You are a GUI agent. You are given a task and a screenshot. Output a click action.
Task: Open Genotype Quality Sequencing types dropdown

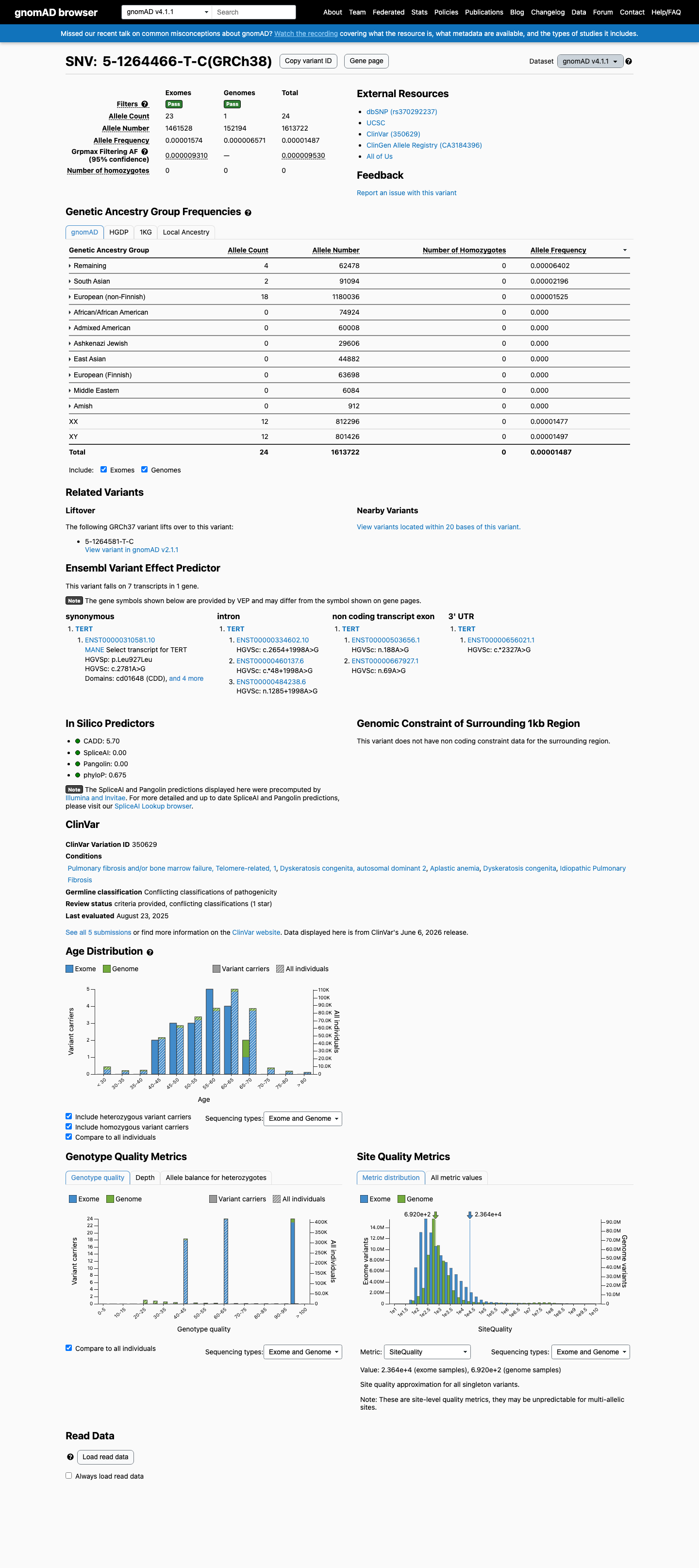303,1352
